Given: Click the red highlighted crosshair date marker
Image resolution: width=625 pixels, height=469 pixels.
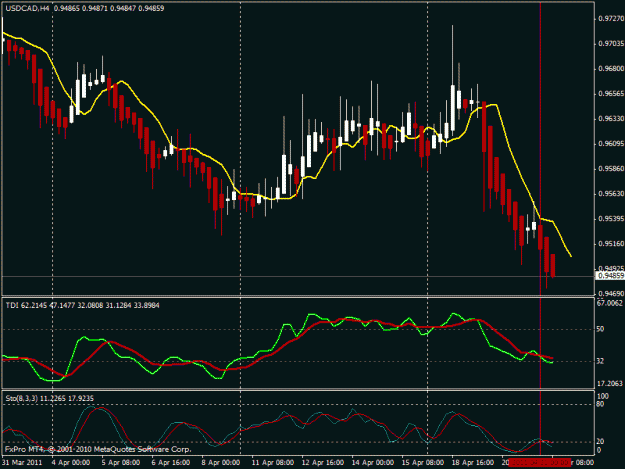Looking at the screenshot, I should (x=540, y=463).
